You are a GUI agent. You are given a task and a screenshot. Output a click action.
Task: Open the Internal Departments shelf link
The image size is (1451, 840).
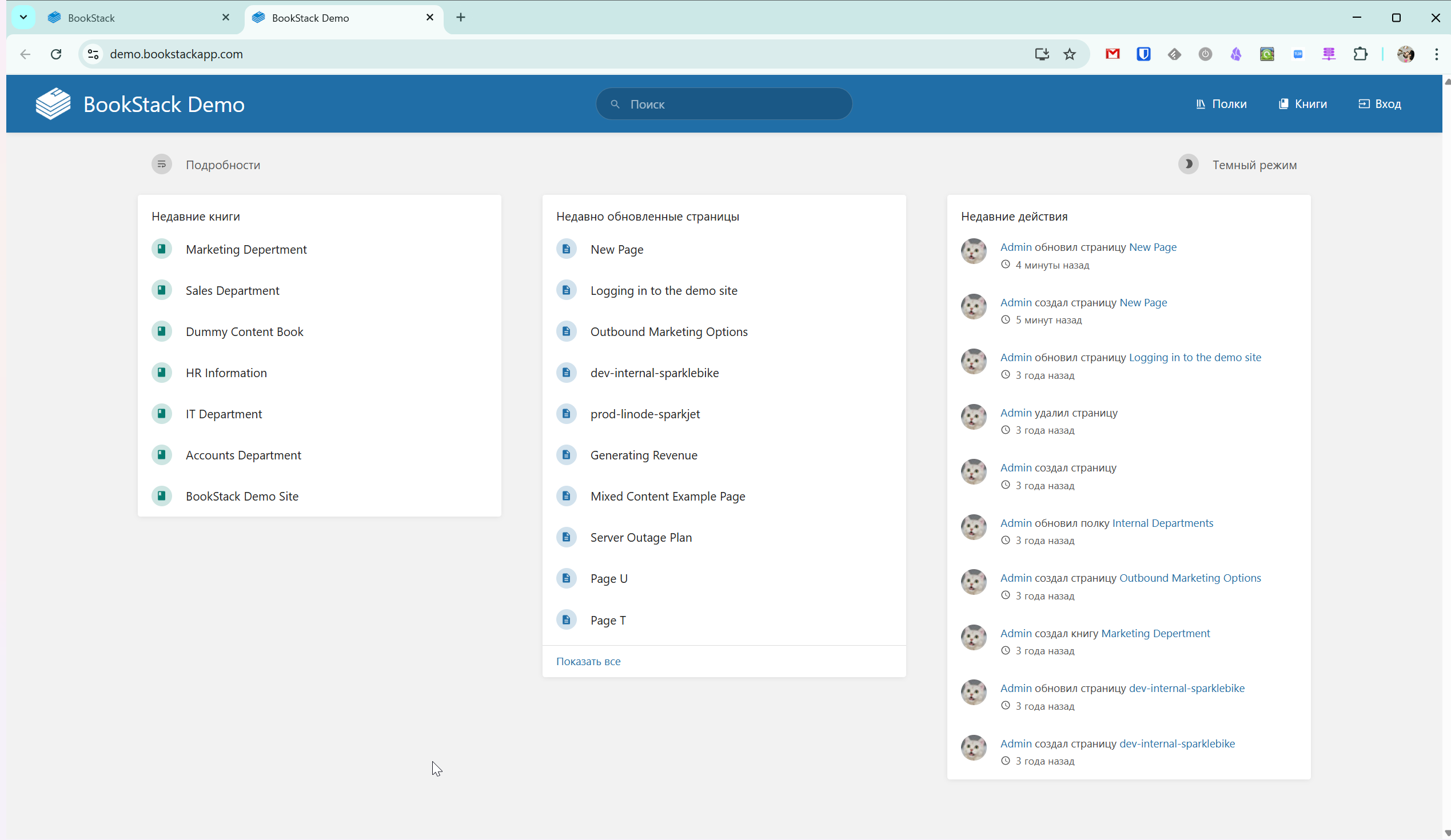(1162, 522)
